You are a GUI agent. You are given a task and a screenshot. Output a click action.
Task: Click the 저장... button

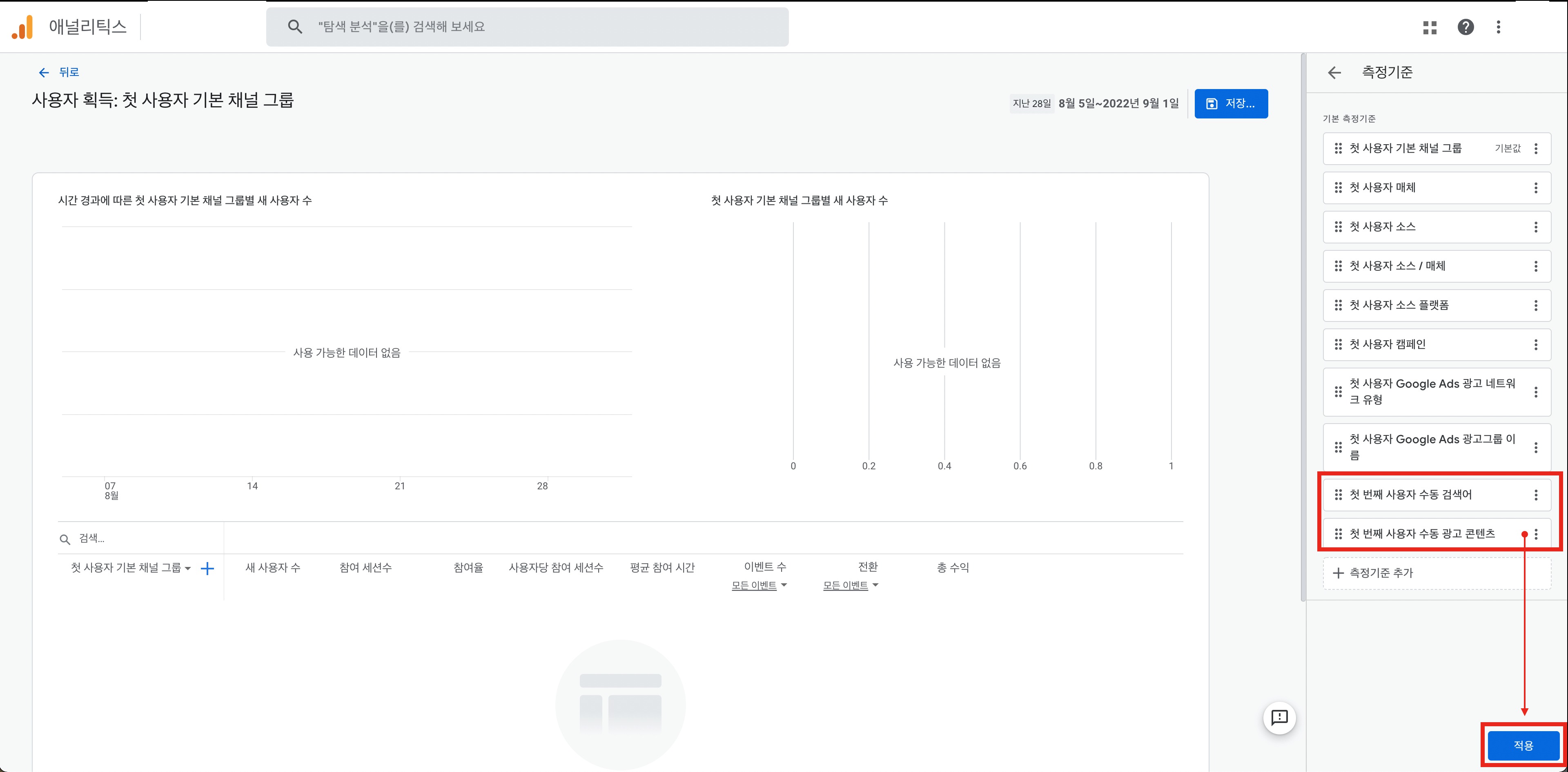tap(1231, 103)
